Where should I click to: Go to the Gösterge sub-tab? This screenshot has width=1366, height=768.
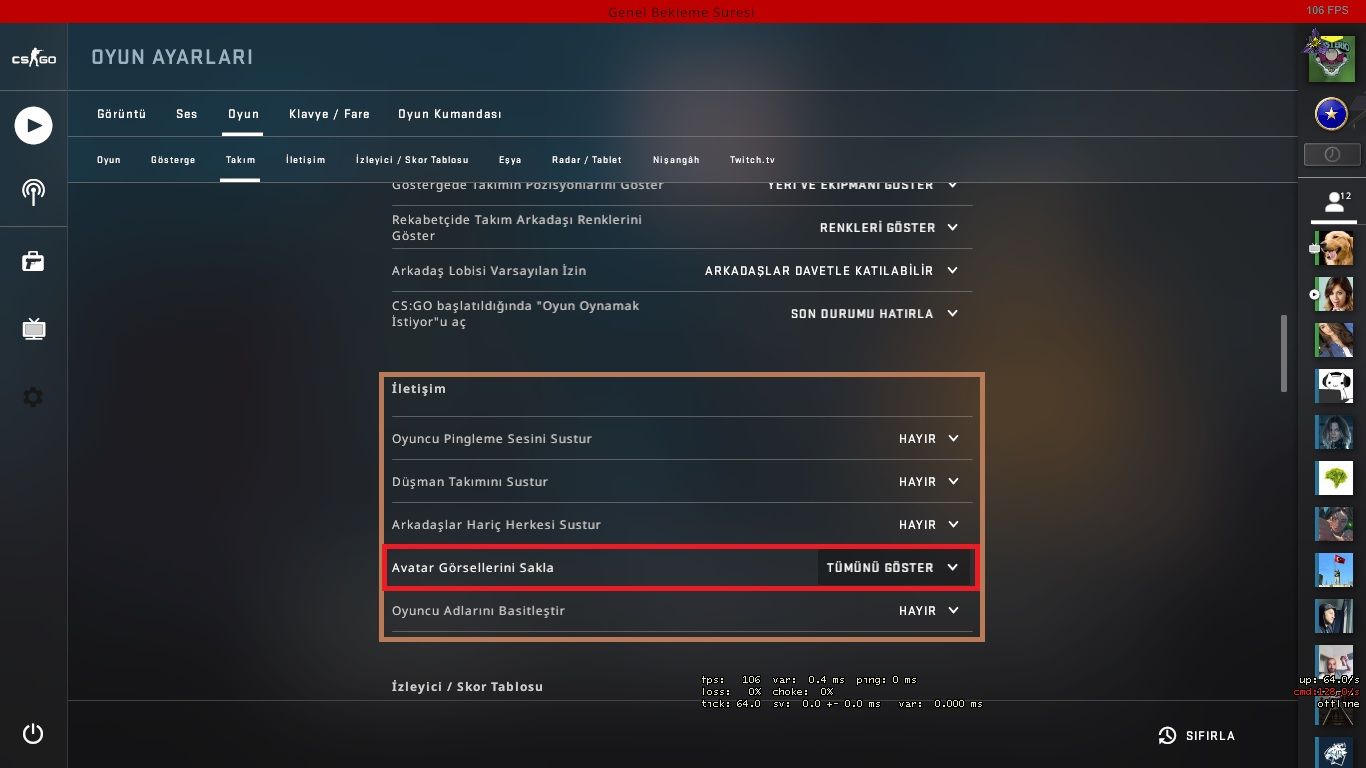(x=173, y=160)
